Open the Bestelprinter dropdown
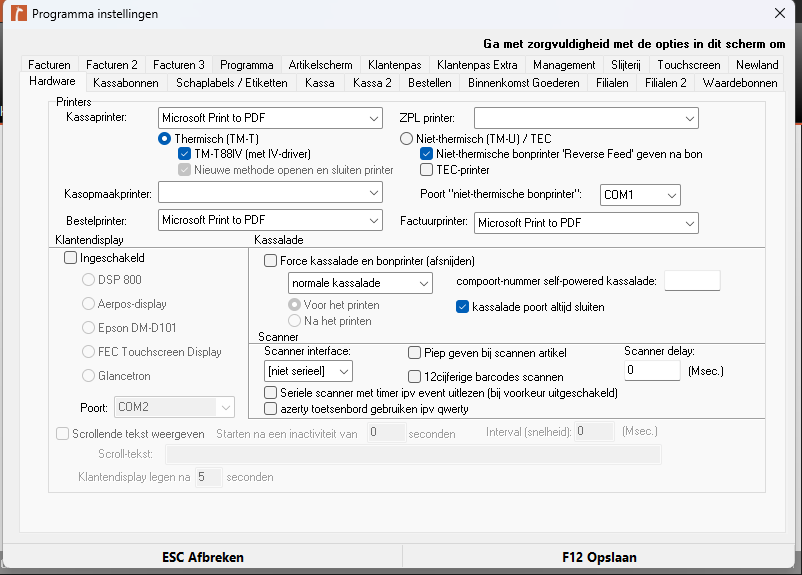This screenshot has width=802, height=575. [x=270, y=220]
